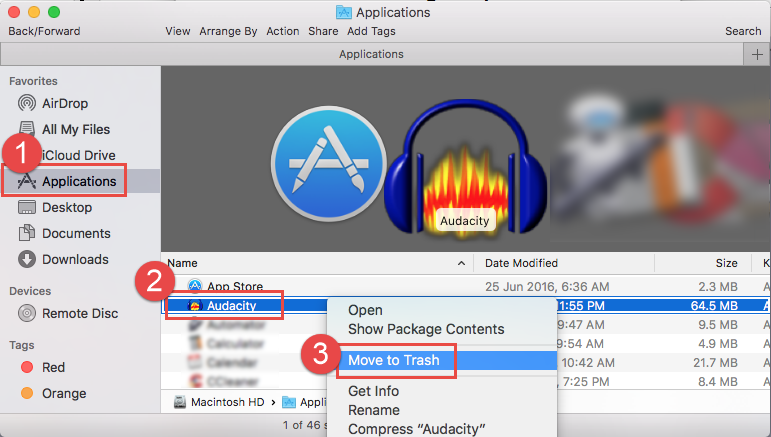Click the Downloads arrow icon in sidebar

coord(27,259)
